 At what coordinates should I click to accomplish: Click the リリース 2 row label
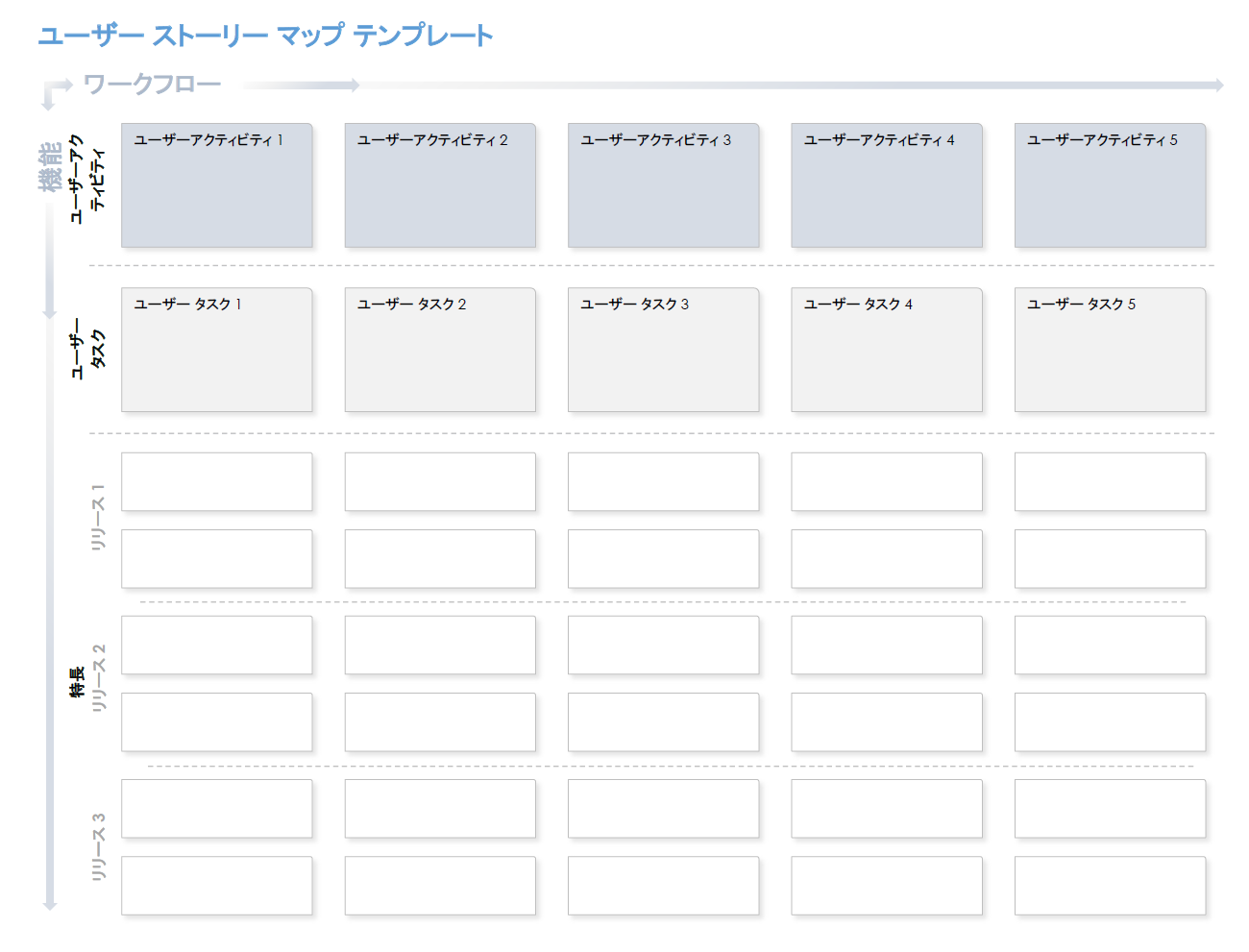pos(97,678)
